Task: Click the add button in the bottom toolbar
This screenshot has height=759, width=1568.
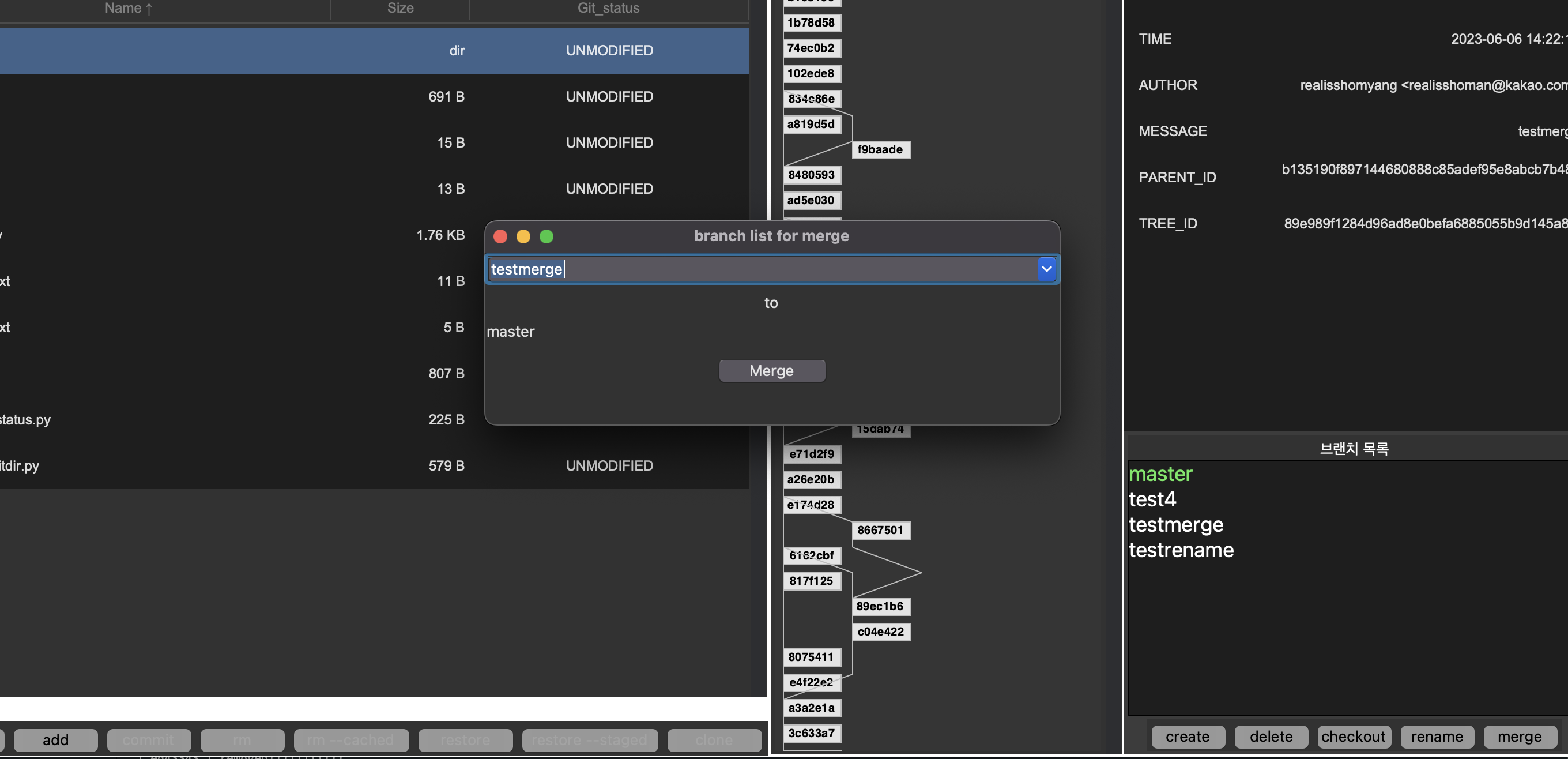Action: point(55,739)
